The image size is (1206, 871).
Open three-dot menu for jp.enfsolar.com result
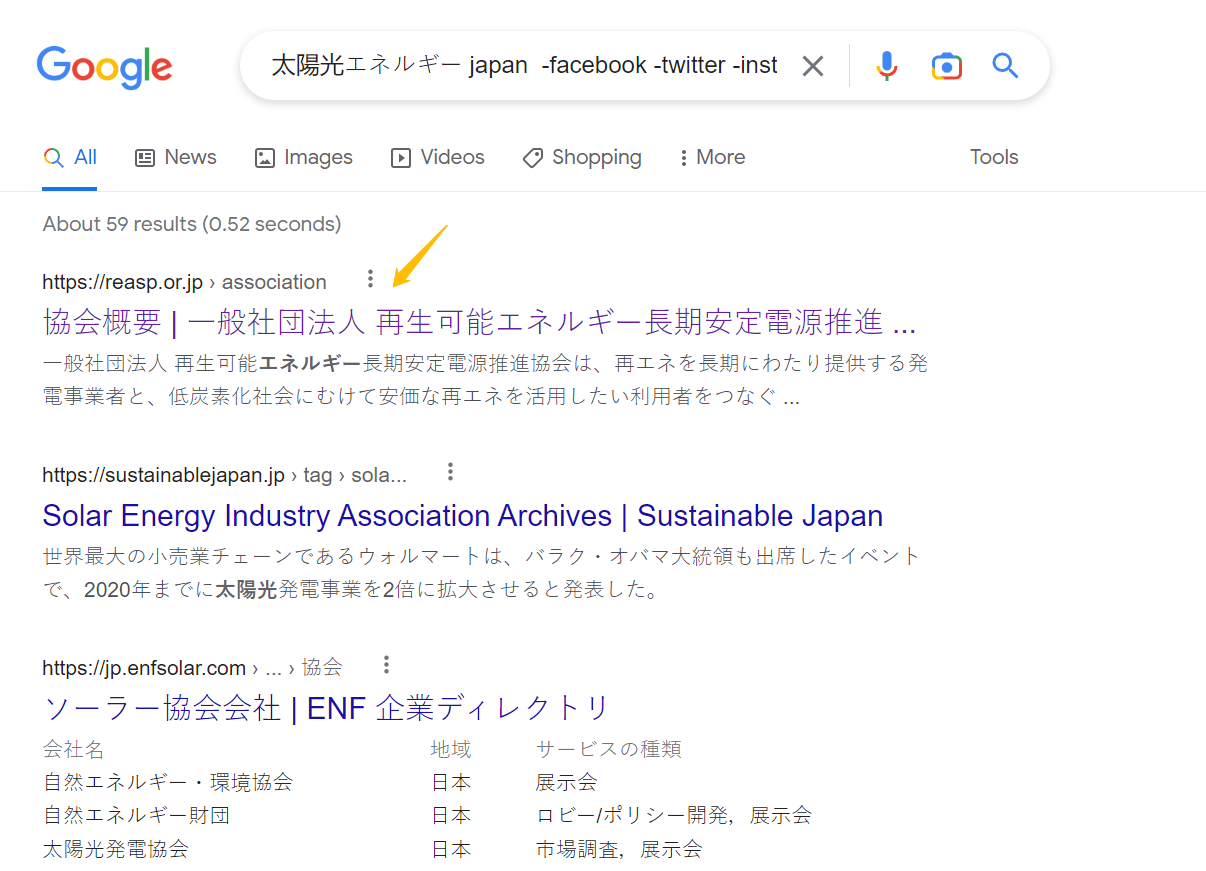coord(386,665)
